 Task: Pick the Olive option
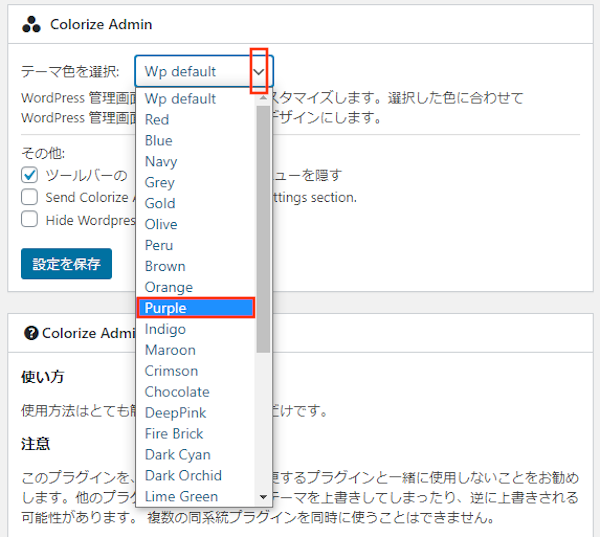coord(196,224)
